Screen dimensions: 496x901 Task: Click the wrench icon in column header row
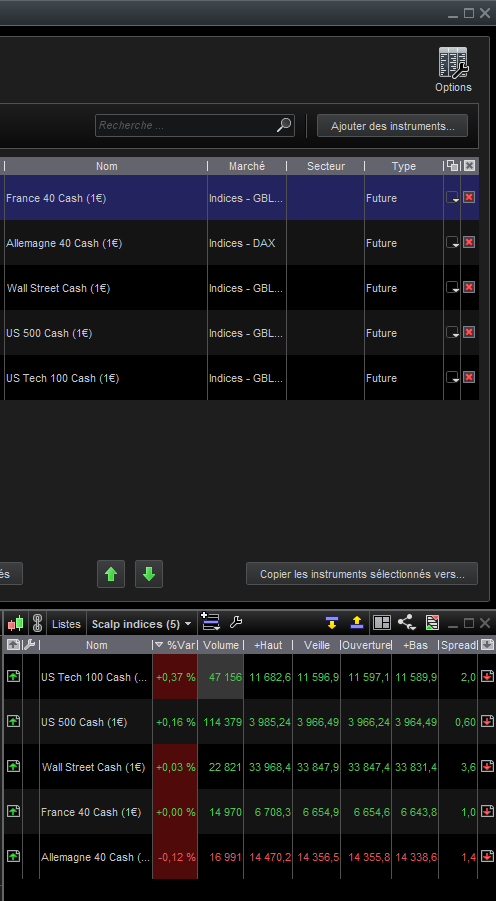29,645
